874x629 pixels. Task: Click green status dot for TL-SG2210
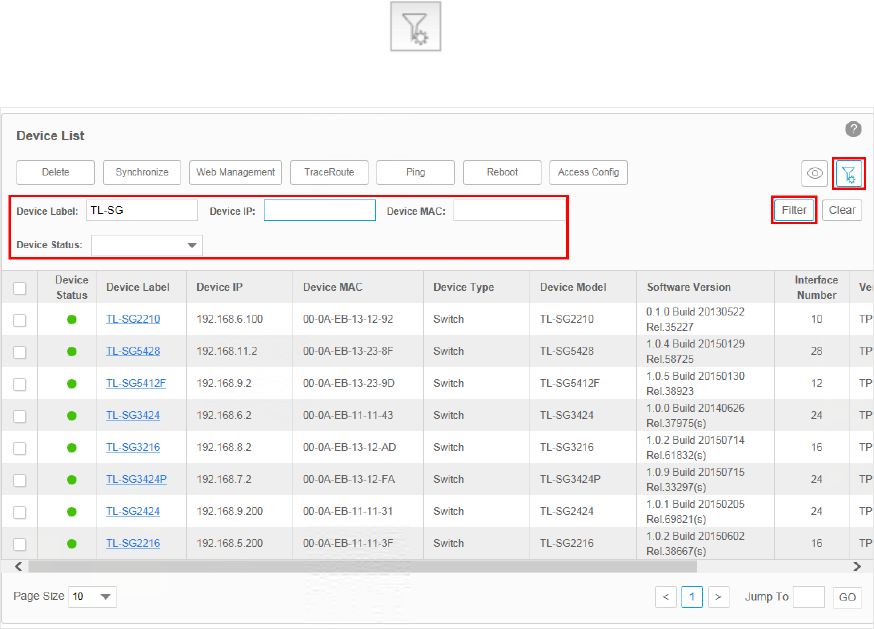coord(71,320)
